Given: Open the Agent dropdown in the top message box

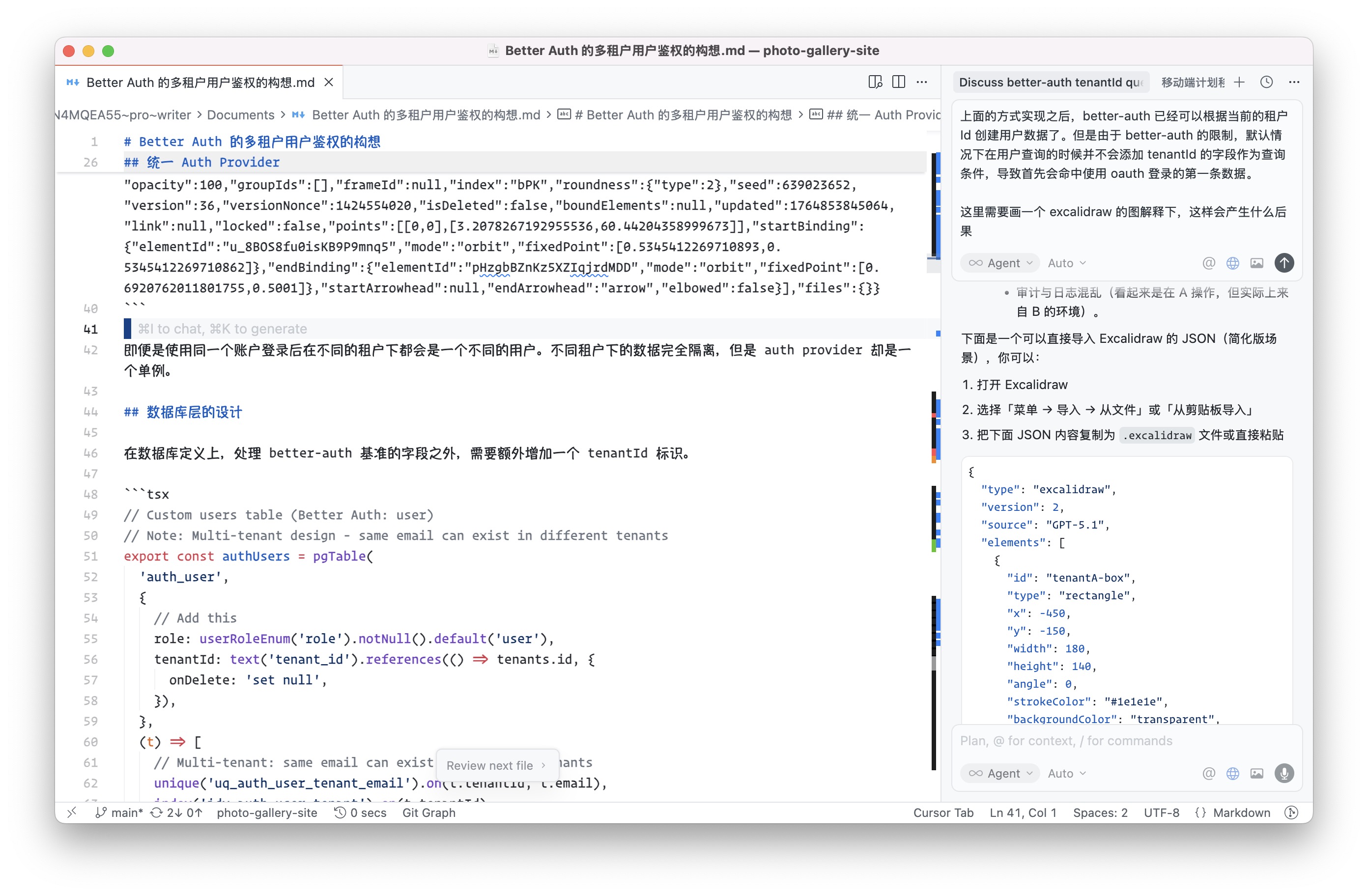Looking at the screenshot, I should 1000,263.
